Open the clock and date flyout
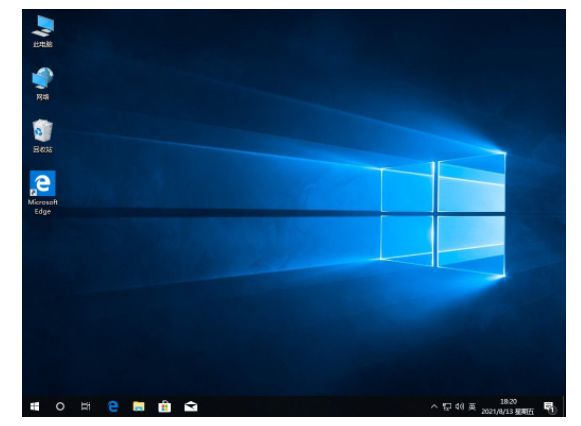This screenshot has width=581, height=426. 508,406
